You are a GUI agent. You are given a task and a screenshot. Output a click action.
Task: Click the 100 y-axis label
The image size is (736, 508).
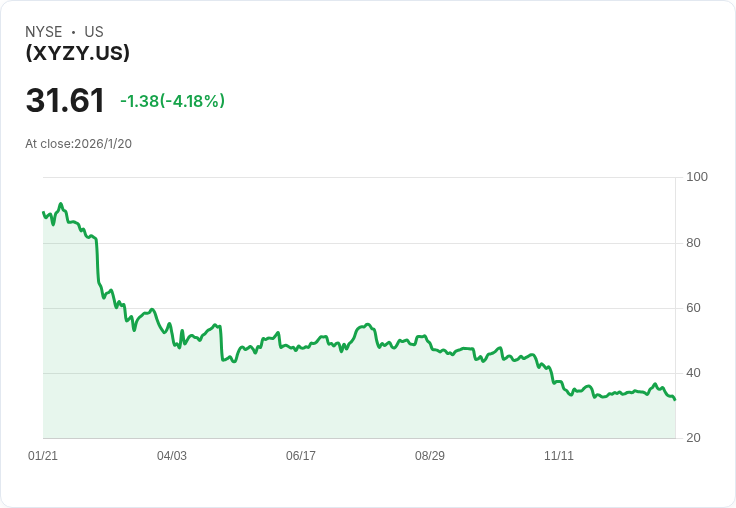(697, 177)
